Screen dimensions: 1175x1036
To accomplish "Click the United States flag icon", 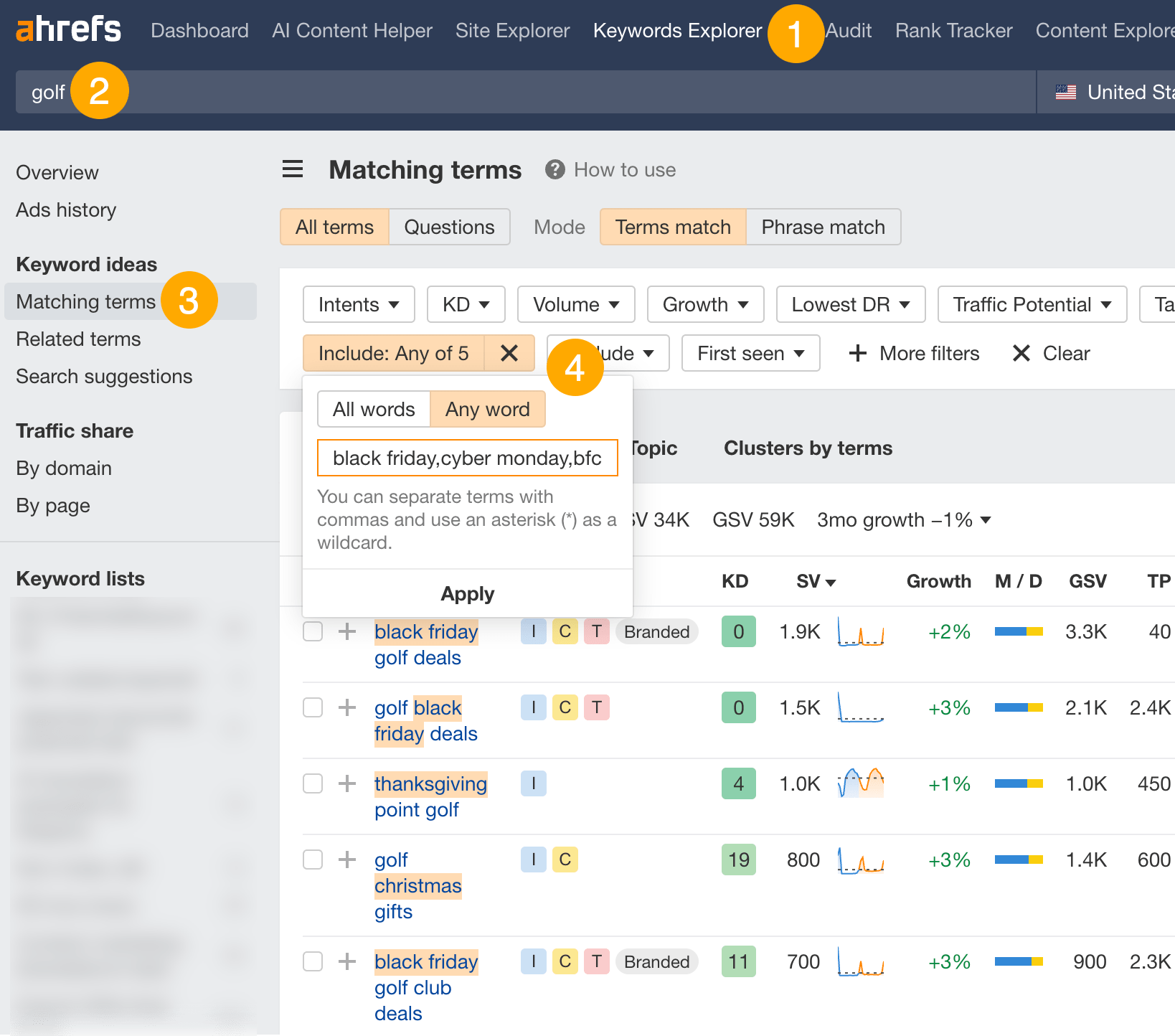I will [1066, 92].
